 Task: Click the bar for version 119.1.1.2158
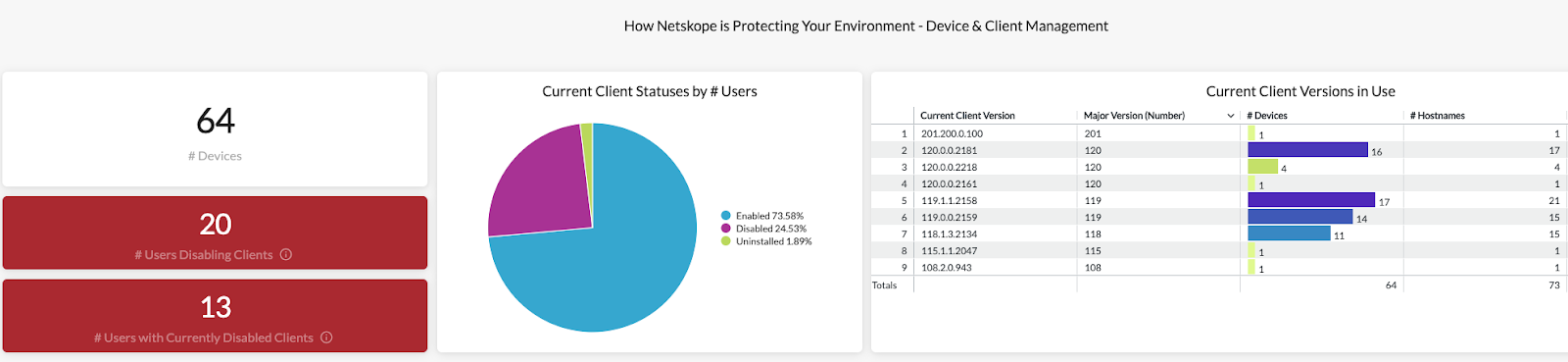pos(1311,200)
